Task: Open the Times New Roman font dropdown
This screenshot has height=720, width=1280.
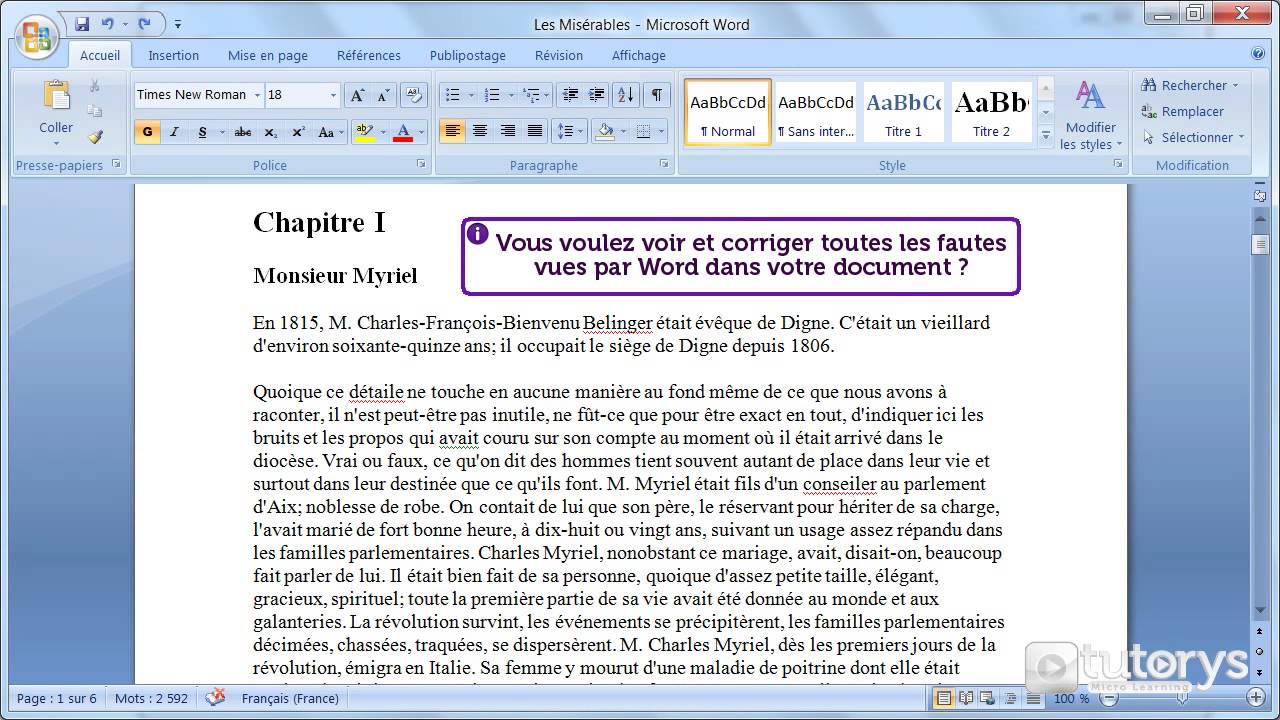Action: click(x=257, y=95)
